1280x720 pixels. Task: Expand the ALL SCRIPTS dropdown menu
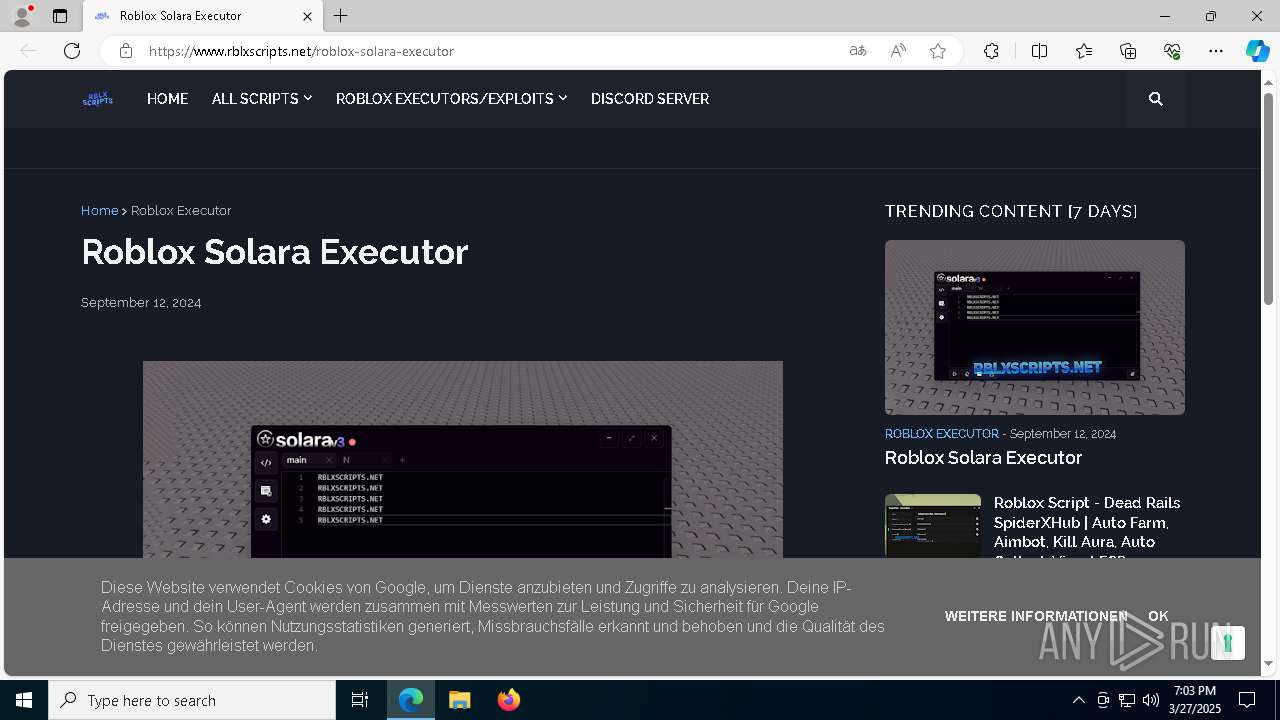[x=262, y=99]
